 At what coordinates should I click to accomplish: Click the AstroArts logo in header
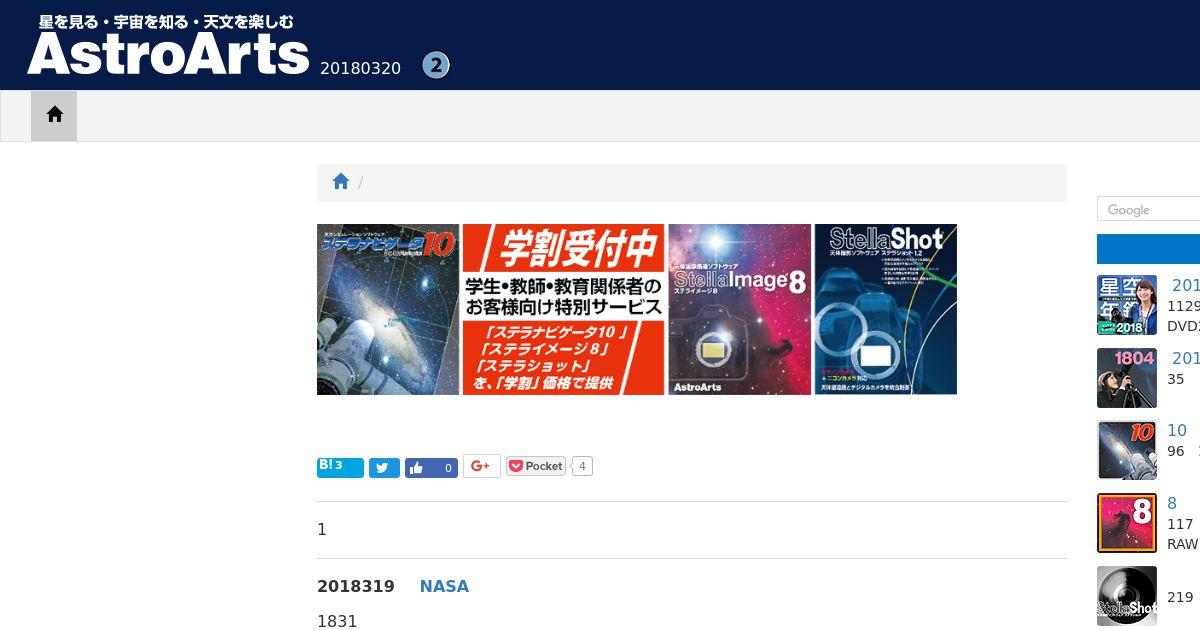click(168, 45)
